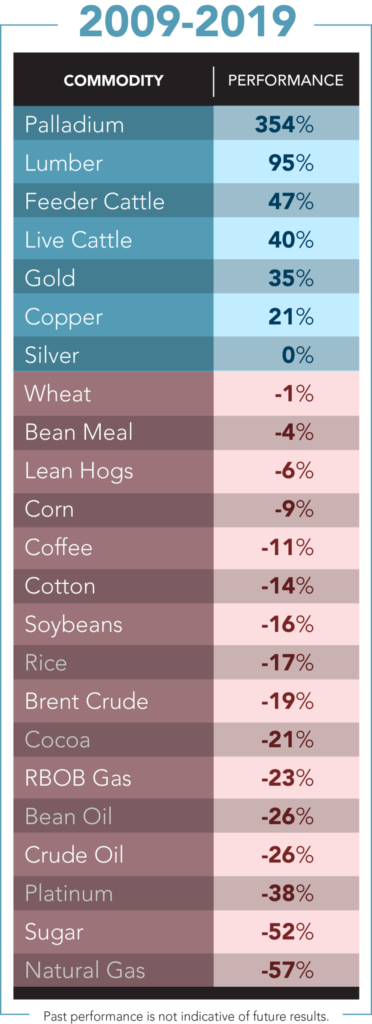Click the 2009-2019 title heading

pos(186,22)
